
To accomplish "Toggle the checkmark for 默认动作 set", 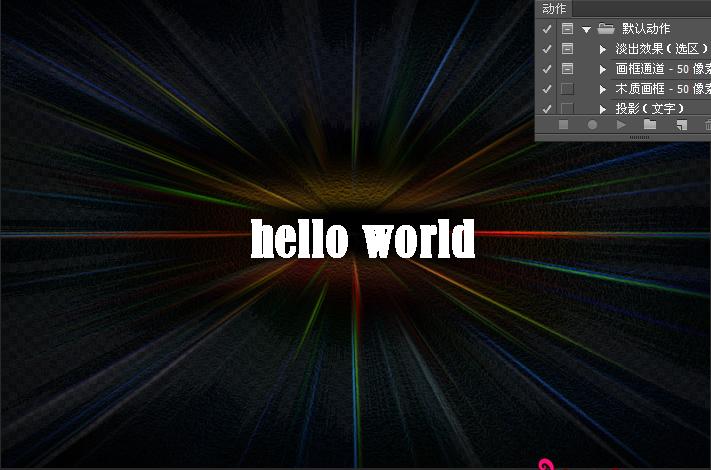I will [x=547, y=29].
